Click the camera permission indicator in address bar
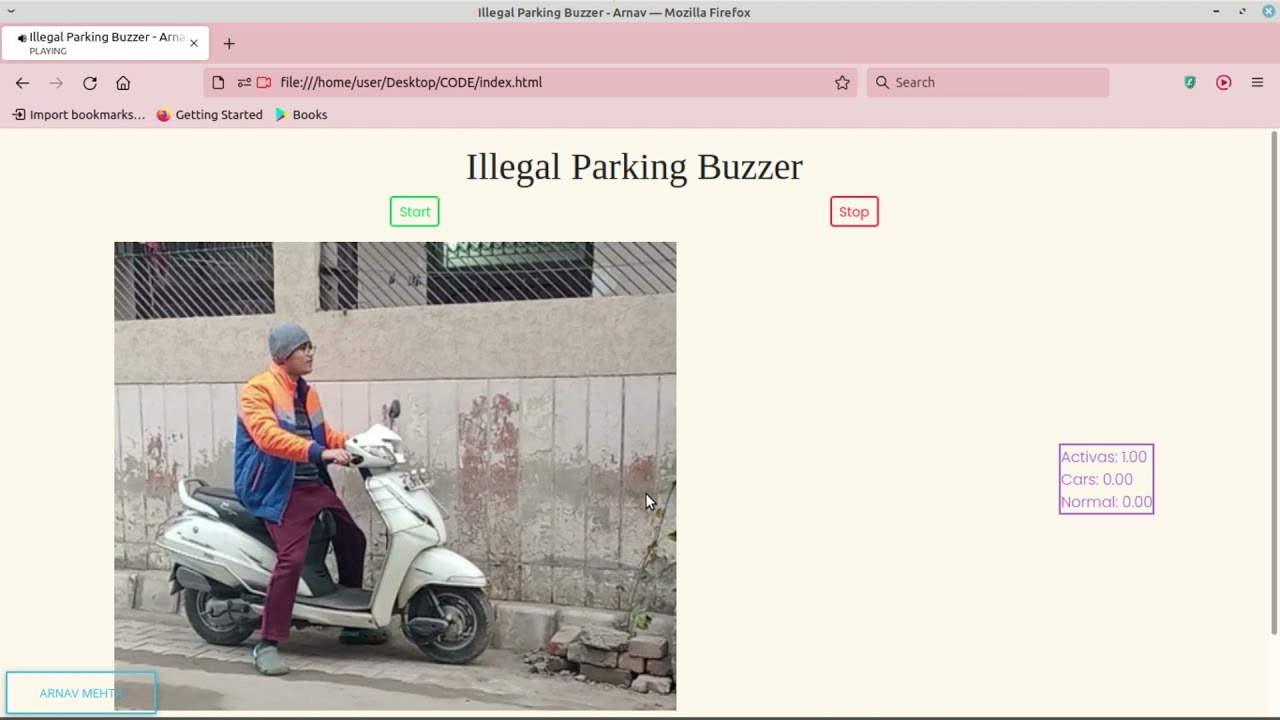The image size is (1280, 720). [264, 83]
